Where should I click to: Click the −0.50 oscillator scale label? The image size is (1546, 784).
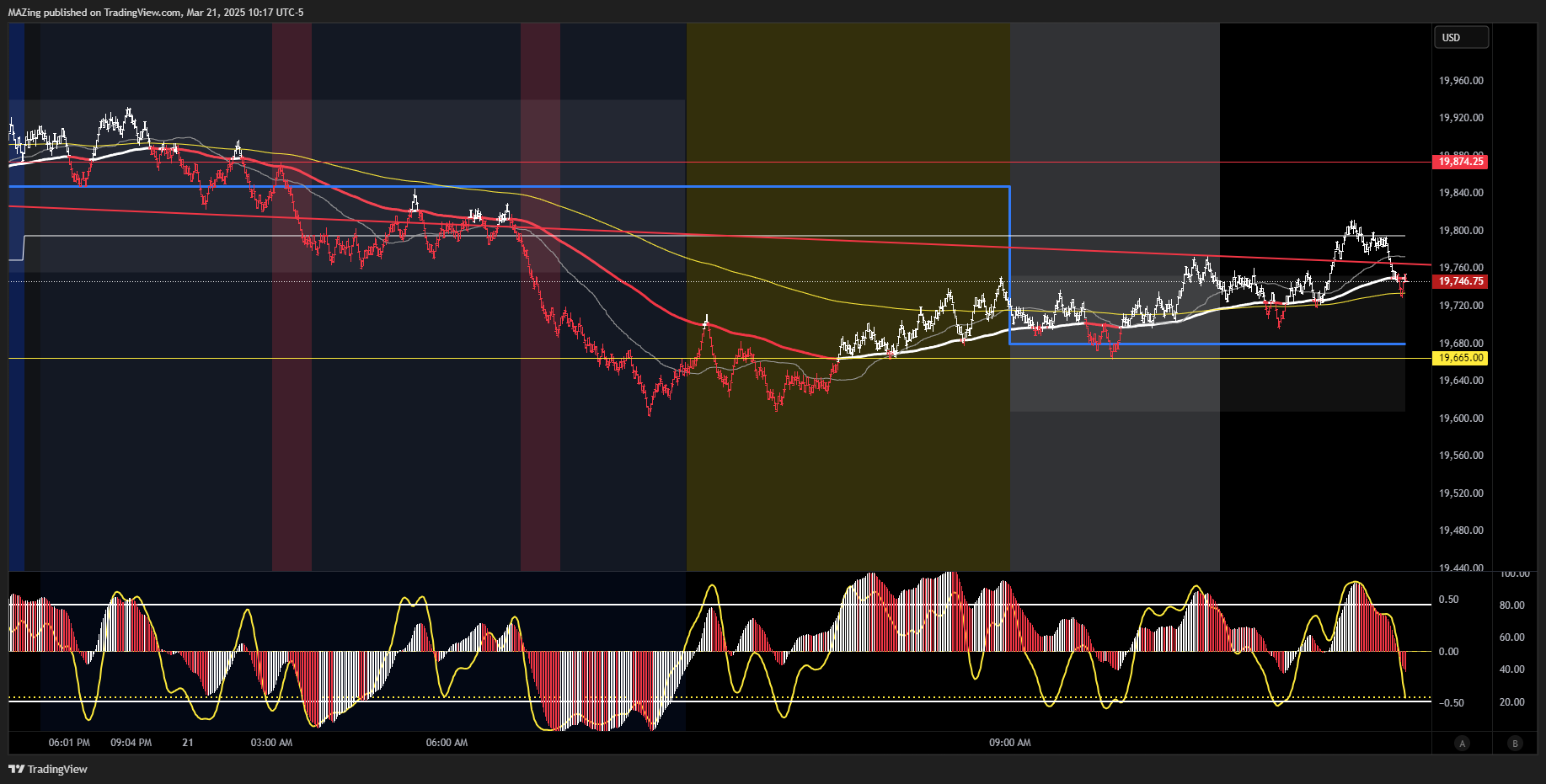(x=1450, y=703)
